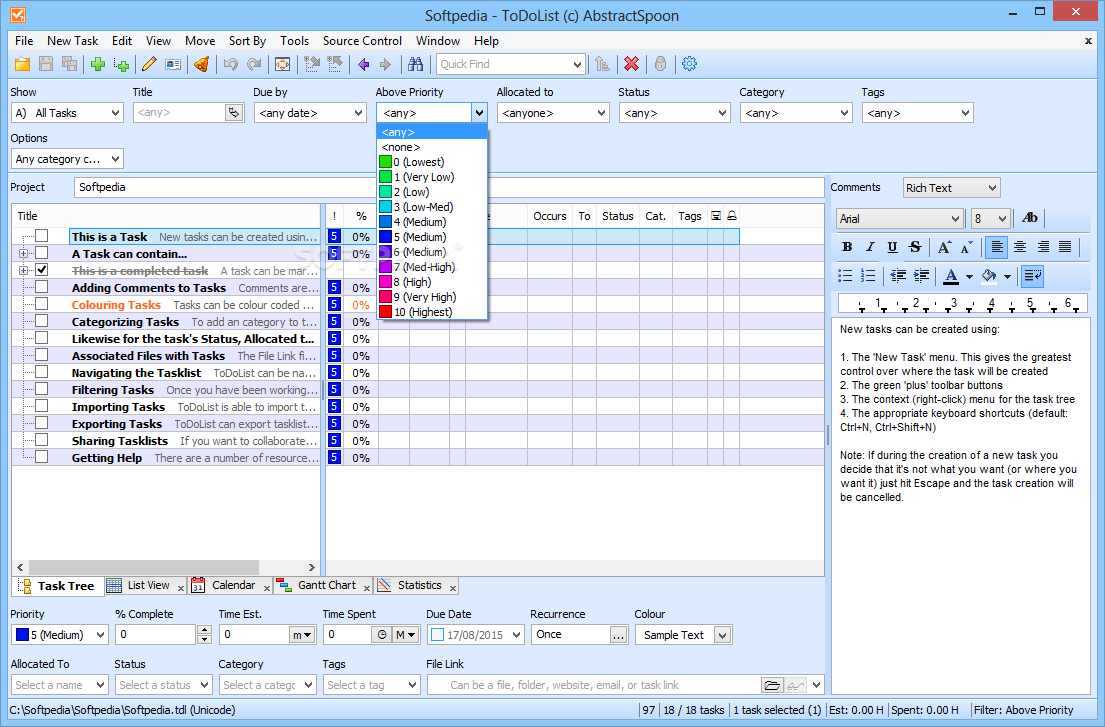Check the 'A Task can contain...' checkbox

click(42, 253)
